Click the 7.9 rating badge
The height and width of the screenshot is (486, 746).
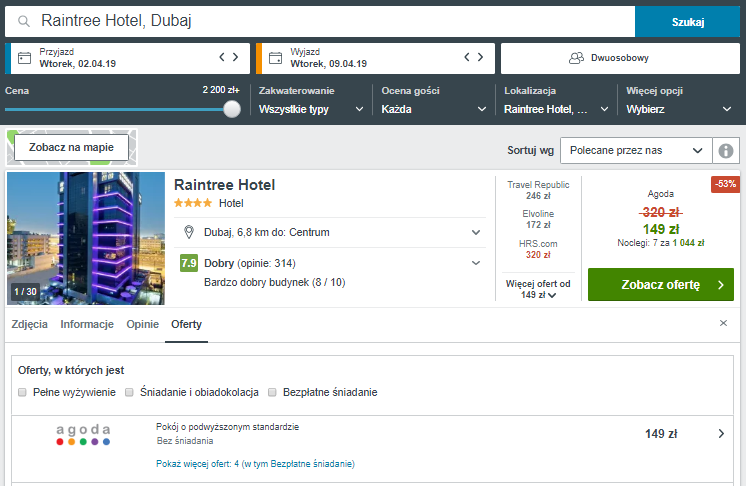coord(188,263)
